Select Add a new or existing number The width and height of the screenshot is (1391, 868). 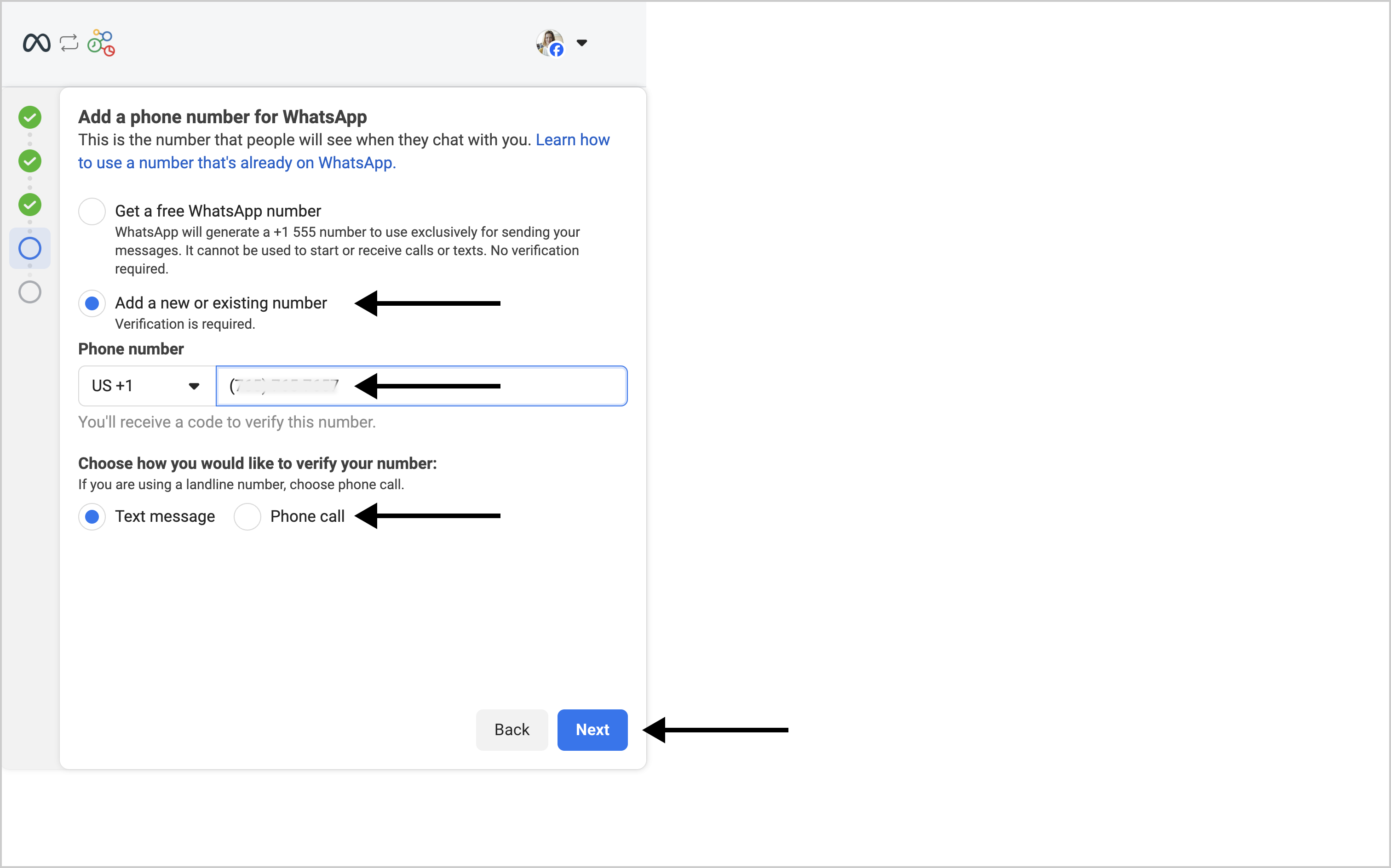point(92,304)
